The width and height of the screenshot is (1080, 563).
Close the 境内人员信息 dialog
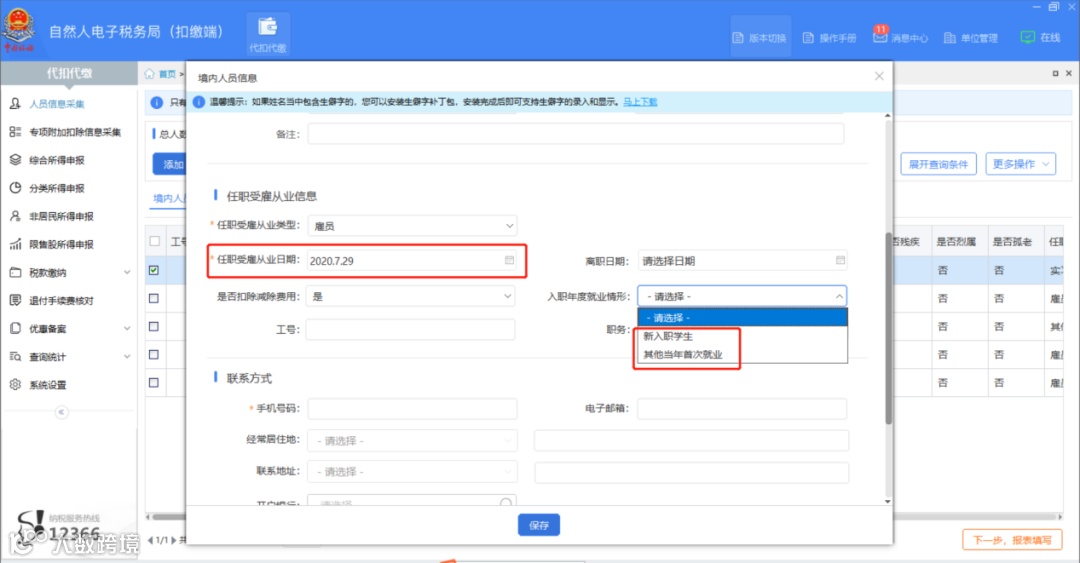(879, 76)
